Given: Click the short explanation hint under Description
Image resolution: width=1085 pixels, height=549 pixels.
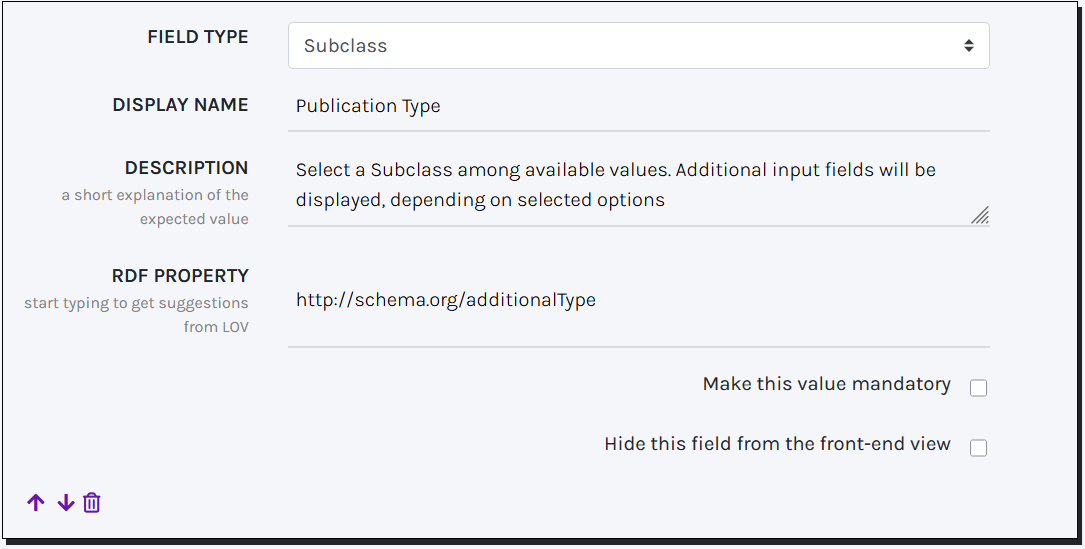Looking at the screenshot, I should 155,206.
